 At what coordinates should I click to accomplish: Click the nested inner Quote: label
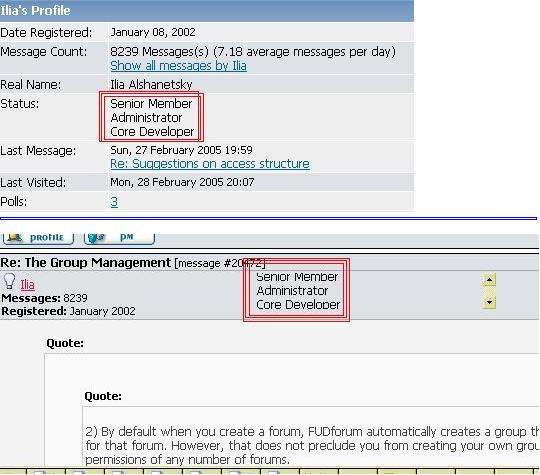(x=103, y=396)
